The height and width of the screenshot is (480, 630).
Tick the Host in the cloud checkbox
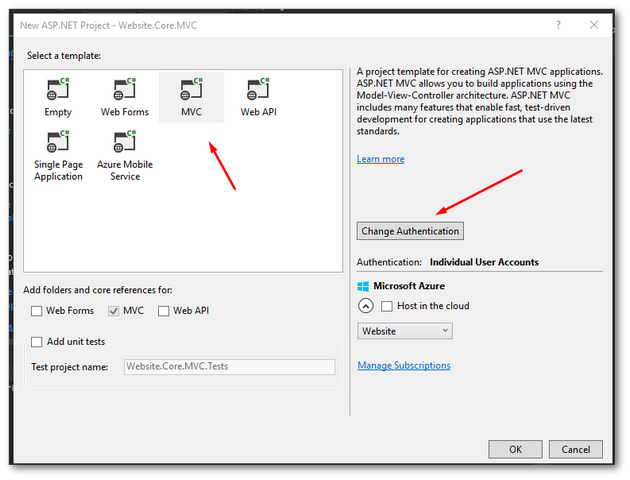click(387, 306)
